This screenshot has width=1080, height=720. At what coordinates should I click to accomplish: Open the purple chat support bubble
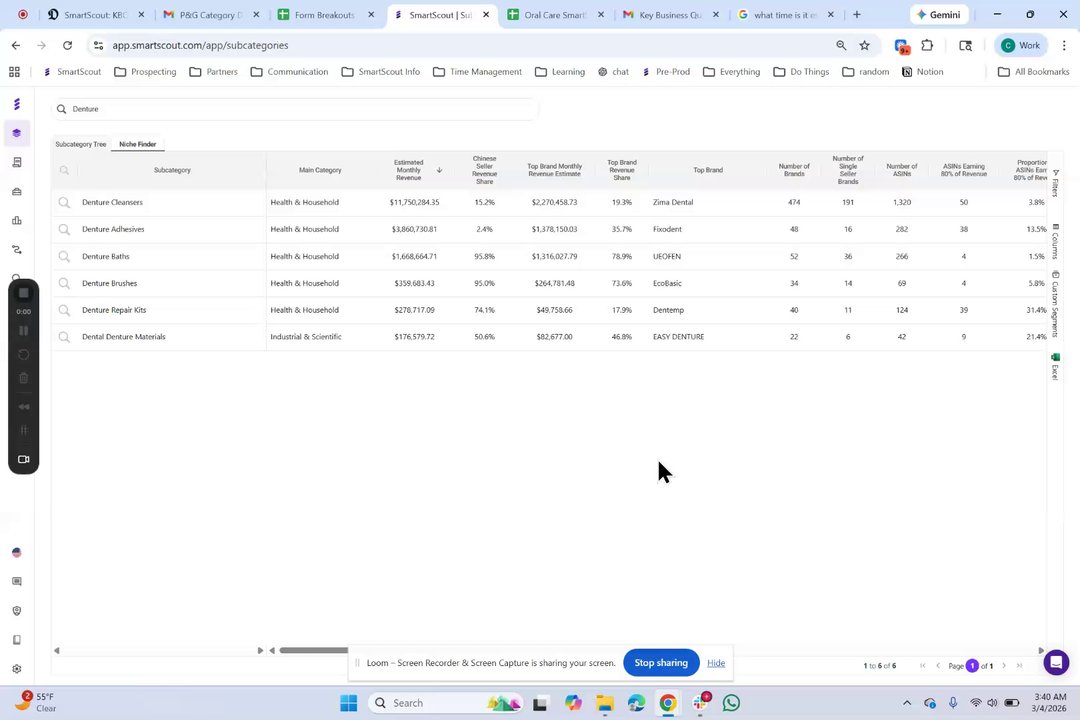(x=1056, y=663)
